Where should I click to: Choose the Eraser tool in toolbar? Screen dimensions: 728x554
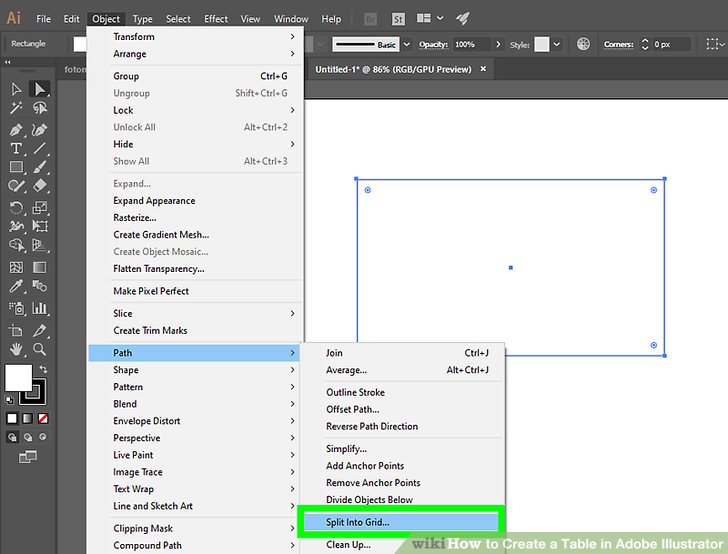(40, 186)
